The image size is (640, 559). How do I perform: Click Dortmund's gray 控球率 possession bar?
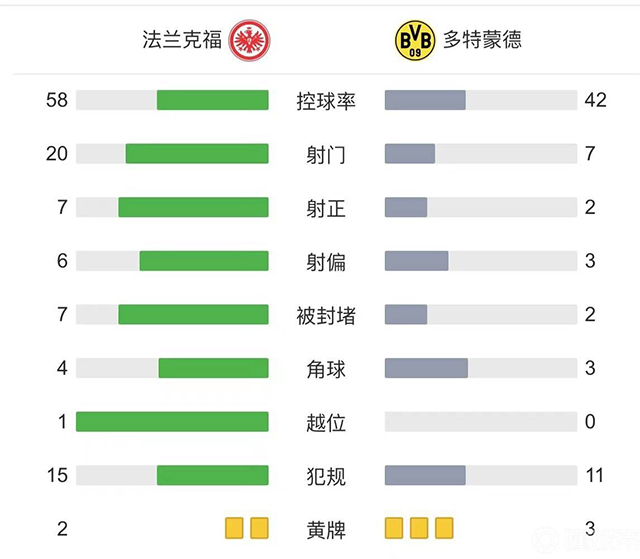pos(425,100)
